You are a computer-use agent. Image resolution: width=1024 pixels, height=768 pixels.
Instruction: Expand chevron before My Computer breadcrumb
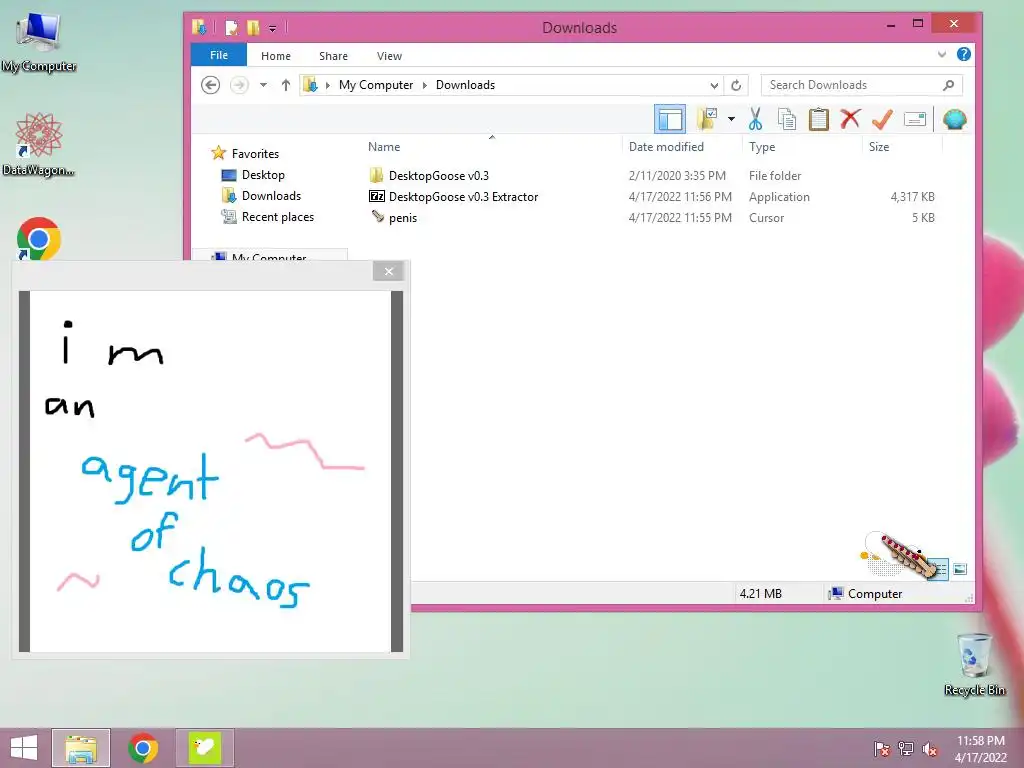(x=328, y=86)
